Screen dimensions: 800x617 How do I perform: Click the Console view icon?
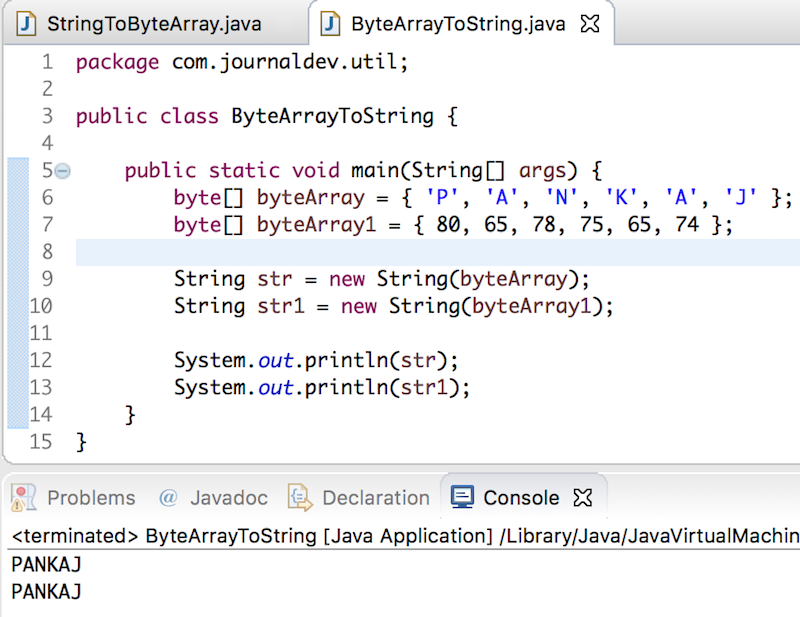point(462,497)
